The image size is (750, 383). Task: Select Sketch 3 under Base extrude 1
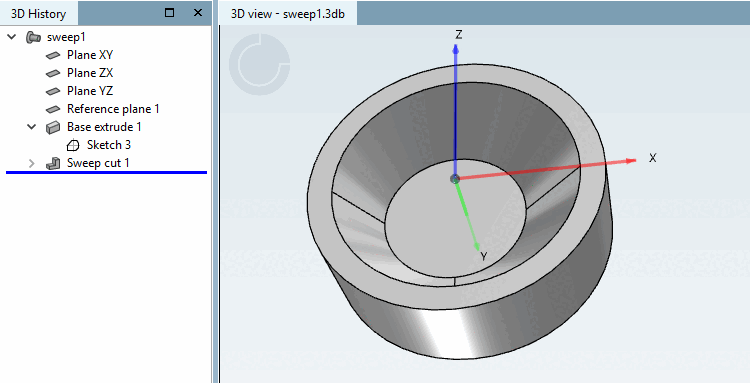[109, 145]
